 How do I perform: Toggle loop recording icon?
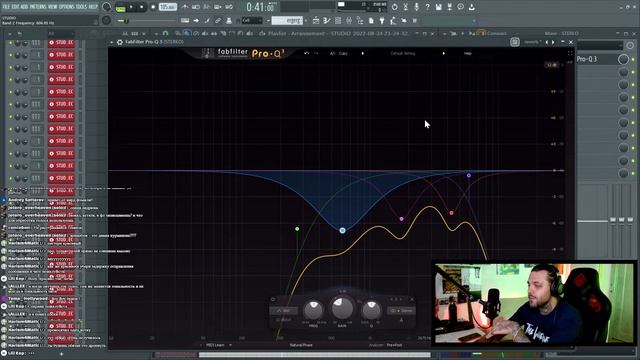229,7
